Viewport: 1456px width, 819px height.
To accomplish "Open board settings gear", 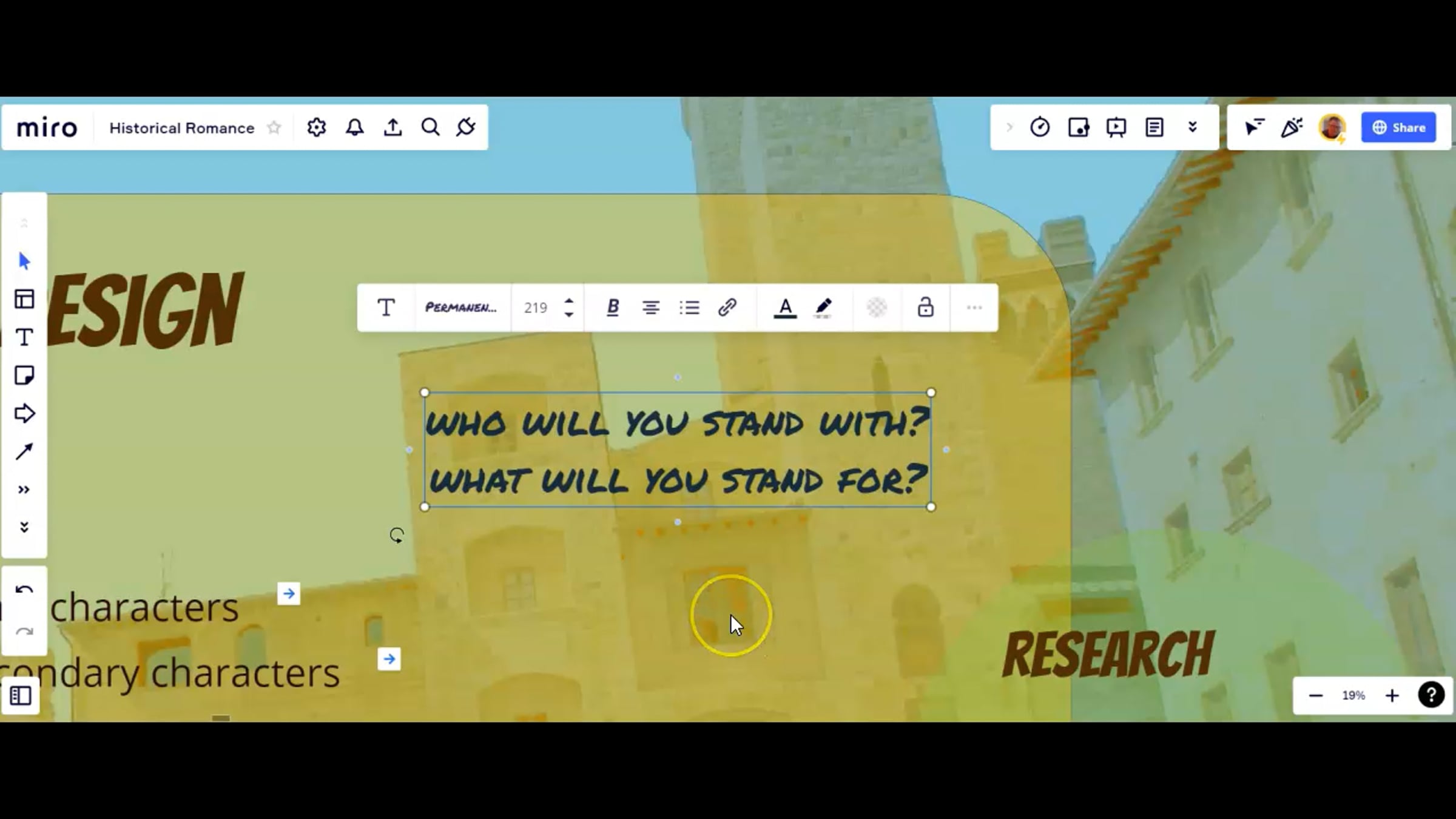I will 316,127.
